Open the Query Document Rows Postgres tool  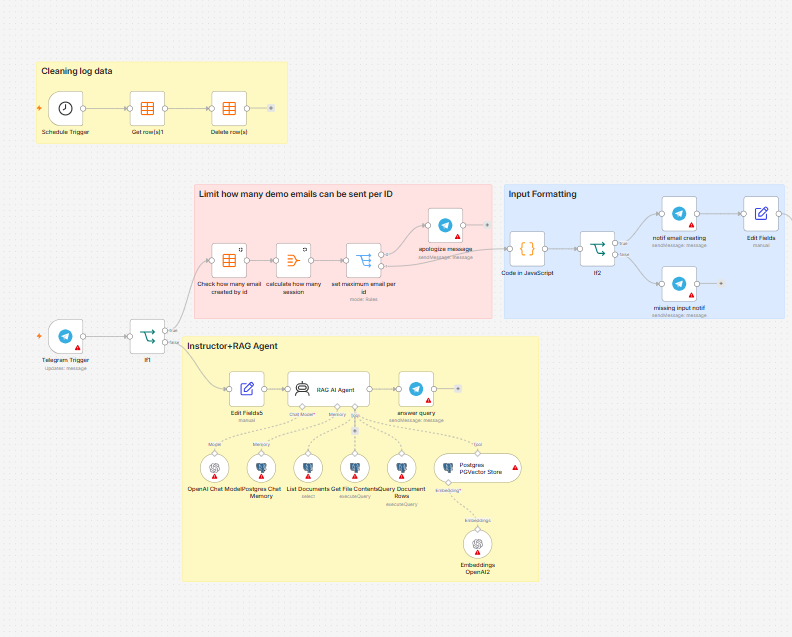[x=402, y=468]
